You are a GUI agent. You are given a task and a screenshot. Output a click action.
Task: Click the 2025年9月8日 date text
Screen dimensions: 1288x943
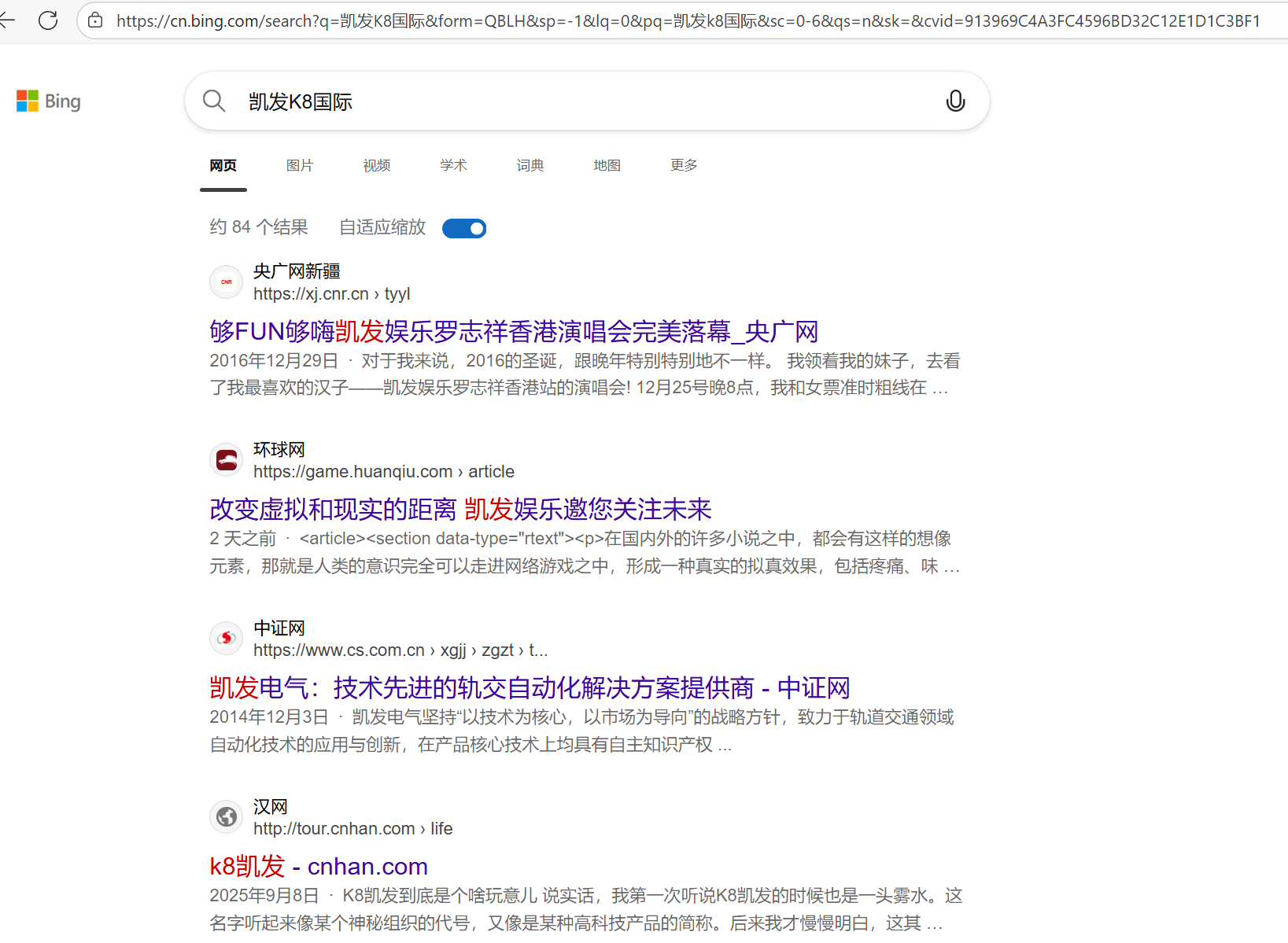pyautogui.click(x=264, y=896)
